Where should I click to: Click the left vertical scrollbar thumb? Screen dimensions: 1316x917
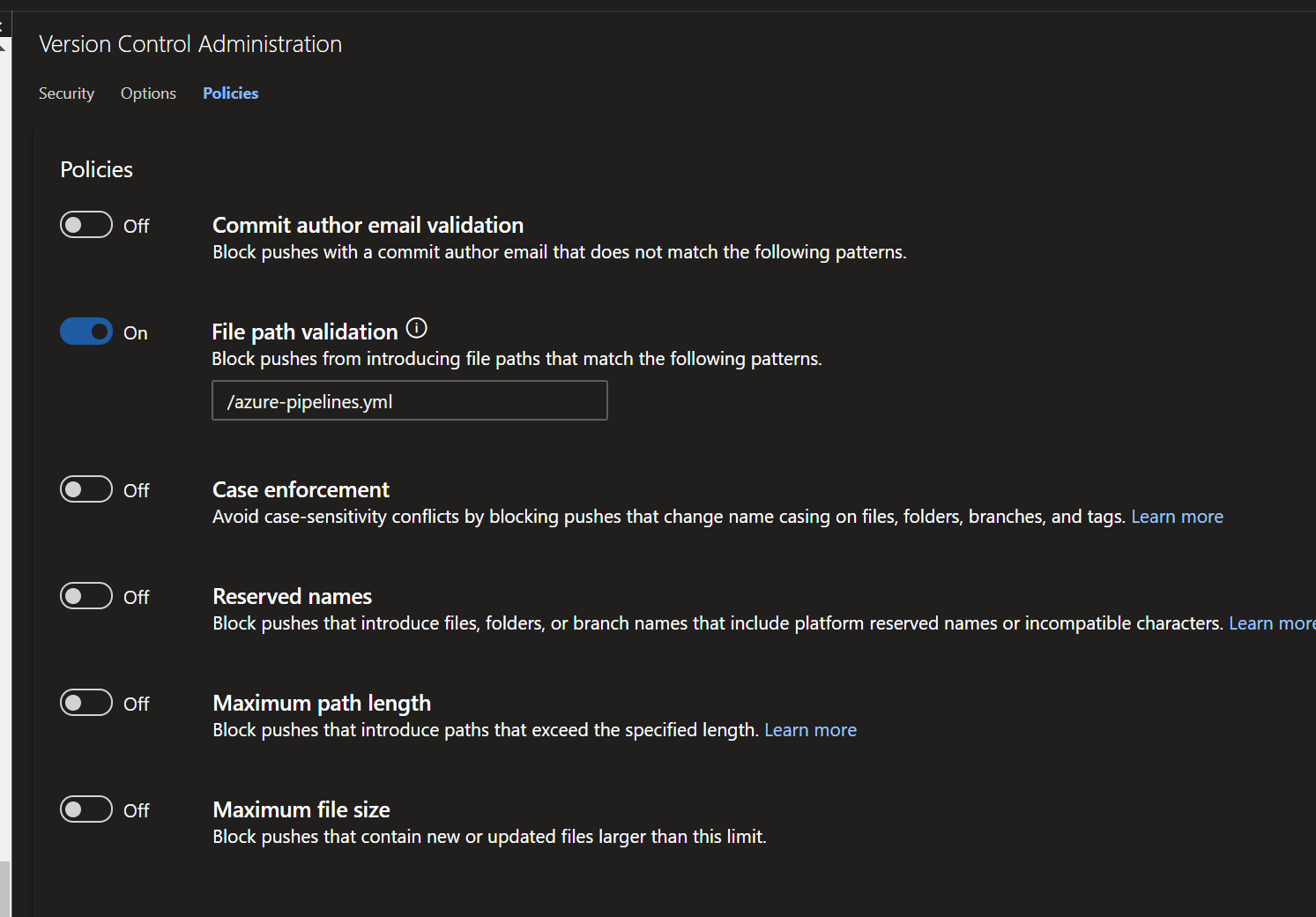coord(5,889)
